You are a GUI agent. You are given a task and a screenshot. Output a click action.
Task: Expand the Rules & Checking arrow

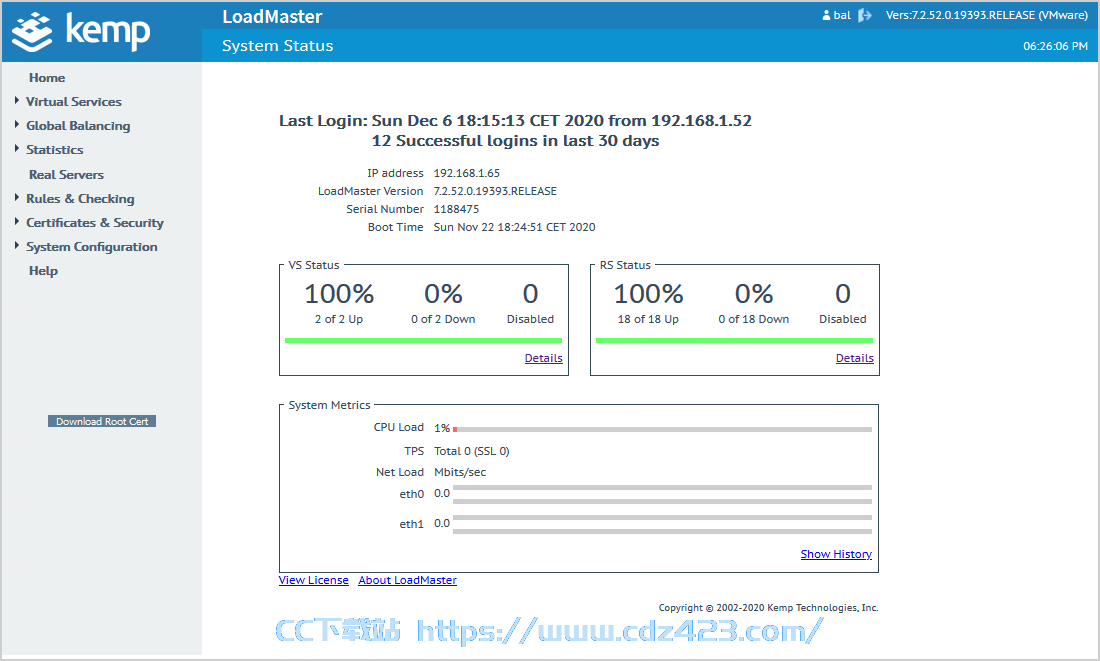(x=17, y=198)
